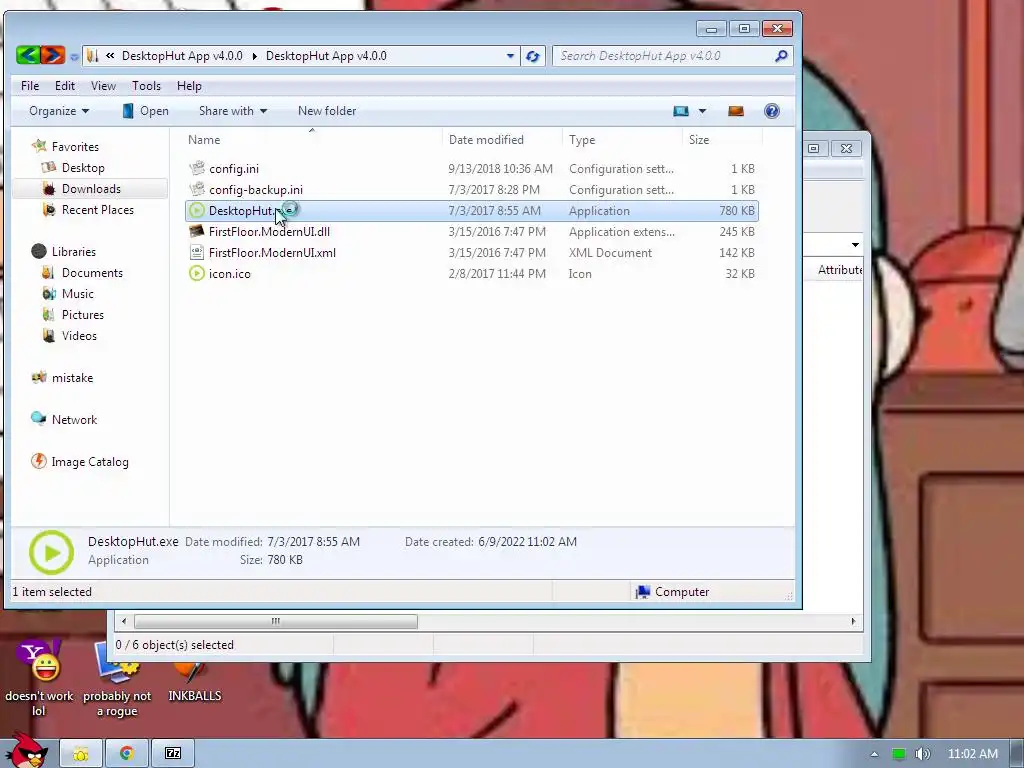The height and width of the screenshot is (768, 1024).
Task: Click the large DesktopHut.exe details pane icon
Action: [x=51, y=552]
